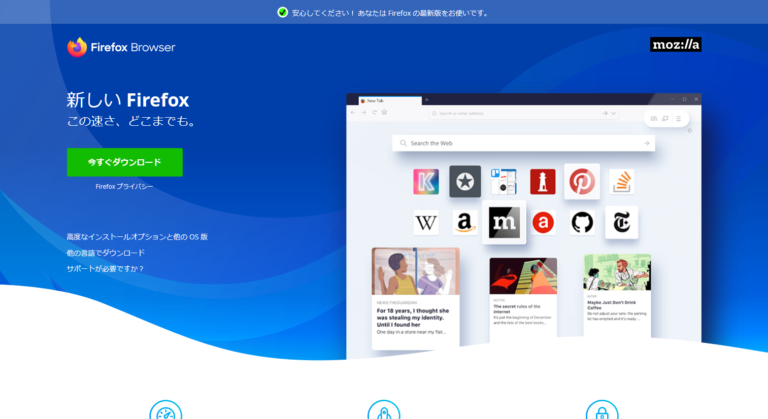Click the back arrow in mockup toolbar
Screen dimensions: 768x419
(353, 113)
